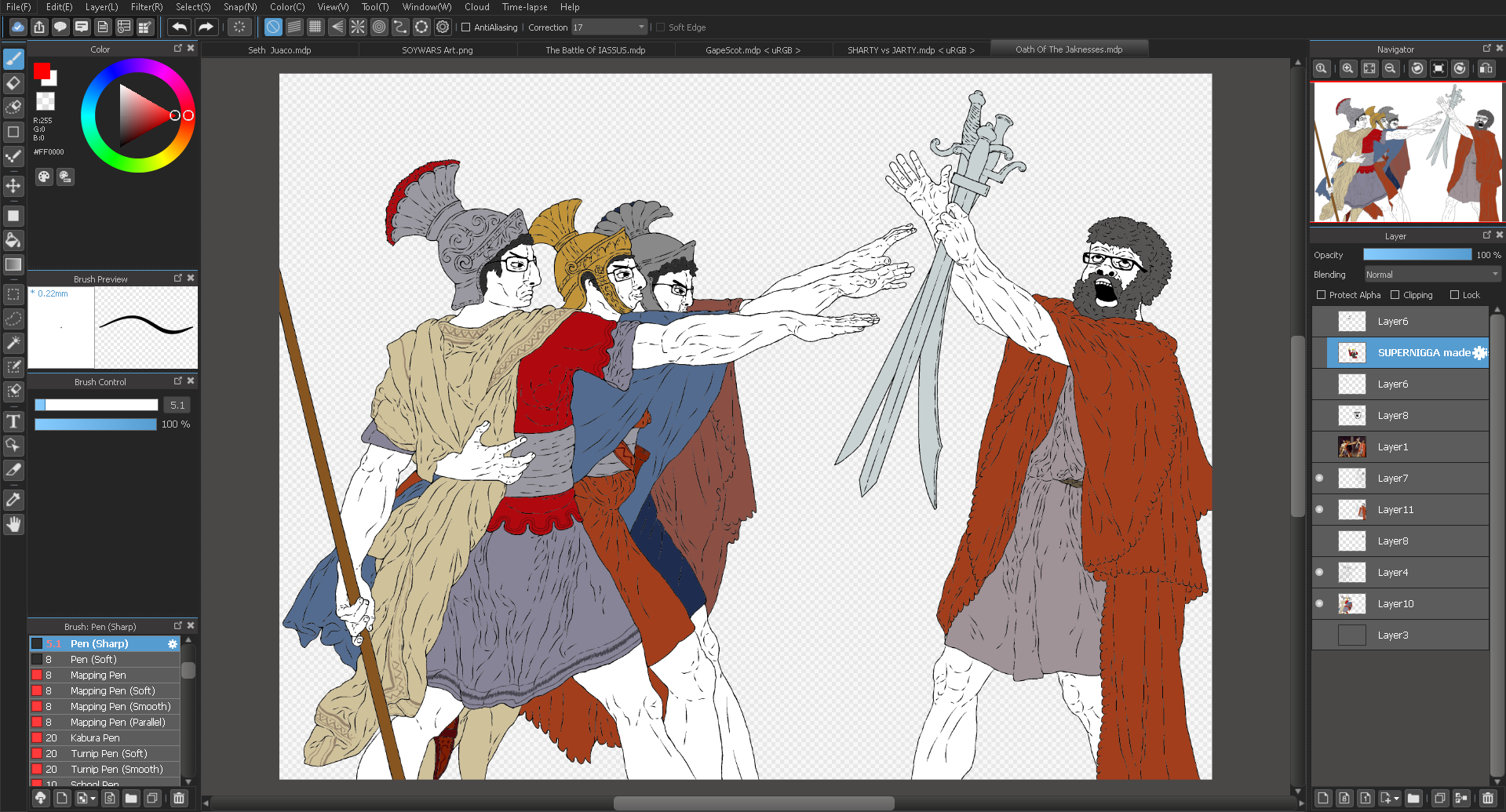Screen dimensions: 1506x812
Task: Pick the Move tool
Action: (x=13, y=186)
